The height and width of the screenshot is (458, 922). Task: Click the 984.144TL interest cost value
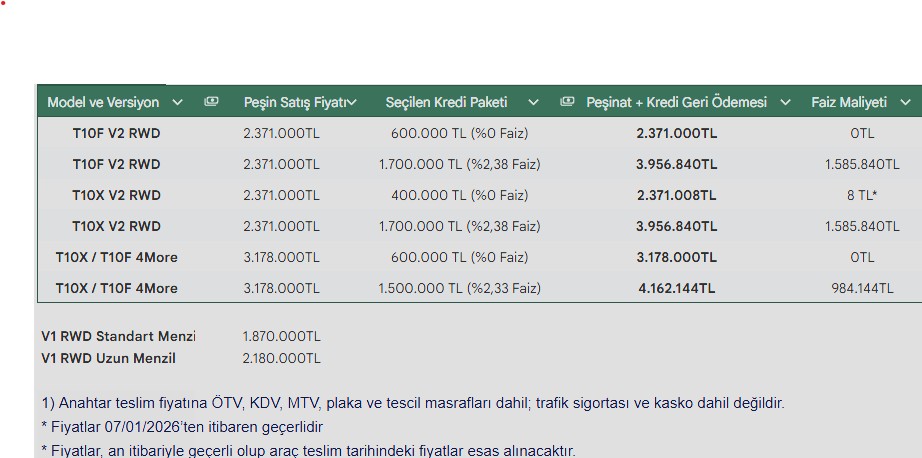[x=862, y=288]
